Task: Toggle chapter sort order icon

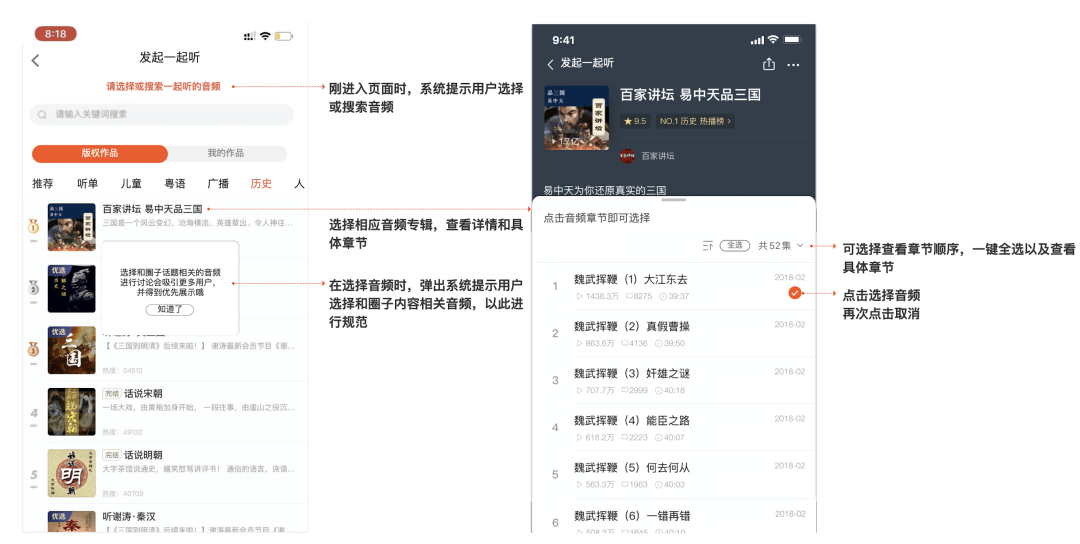Action: [x=707, y=246]
